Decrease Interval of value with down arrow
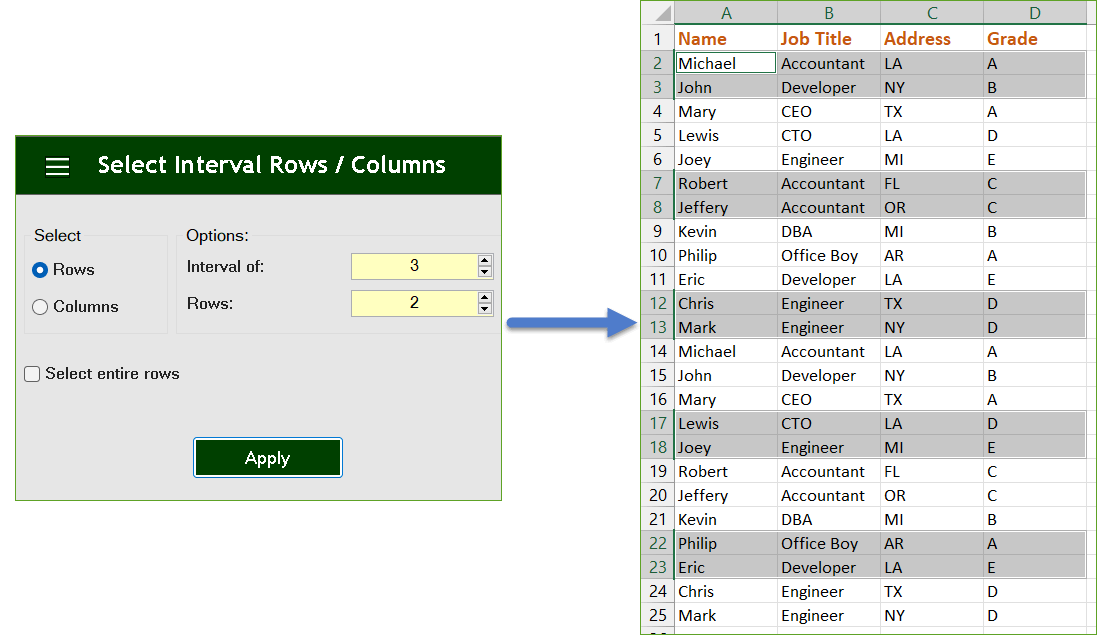 click(x=484, y=272)
